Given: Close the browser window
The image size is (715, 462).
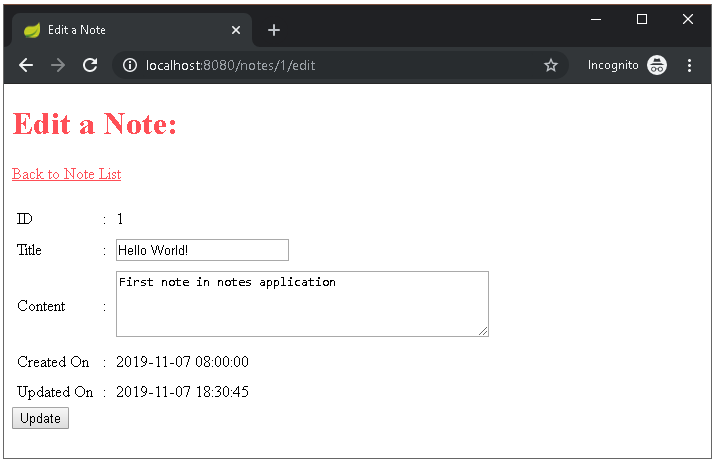Looking at the screenshot, I should click(x=688, y=19).
